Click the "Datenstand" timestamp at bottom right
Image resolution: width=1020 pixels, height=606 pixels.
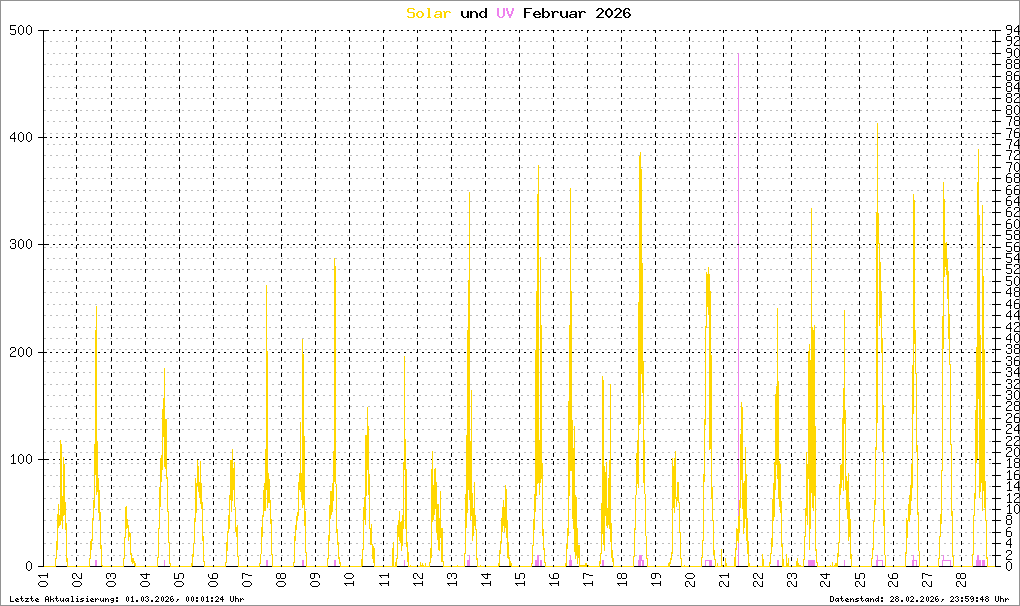919,598
